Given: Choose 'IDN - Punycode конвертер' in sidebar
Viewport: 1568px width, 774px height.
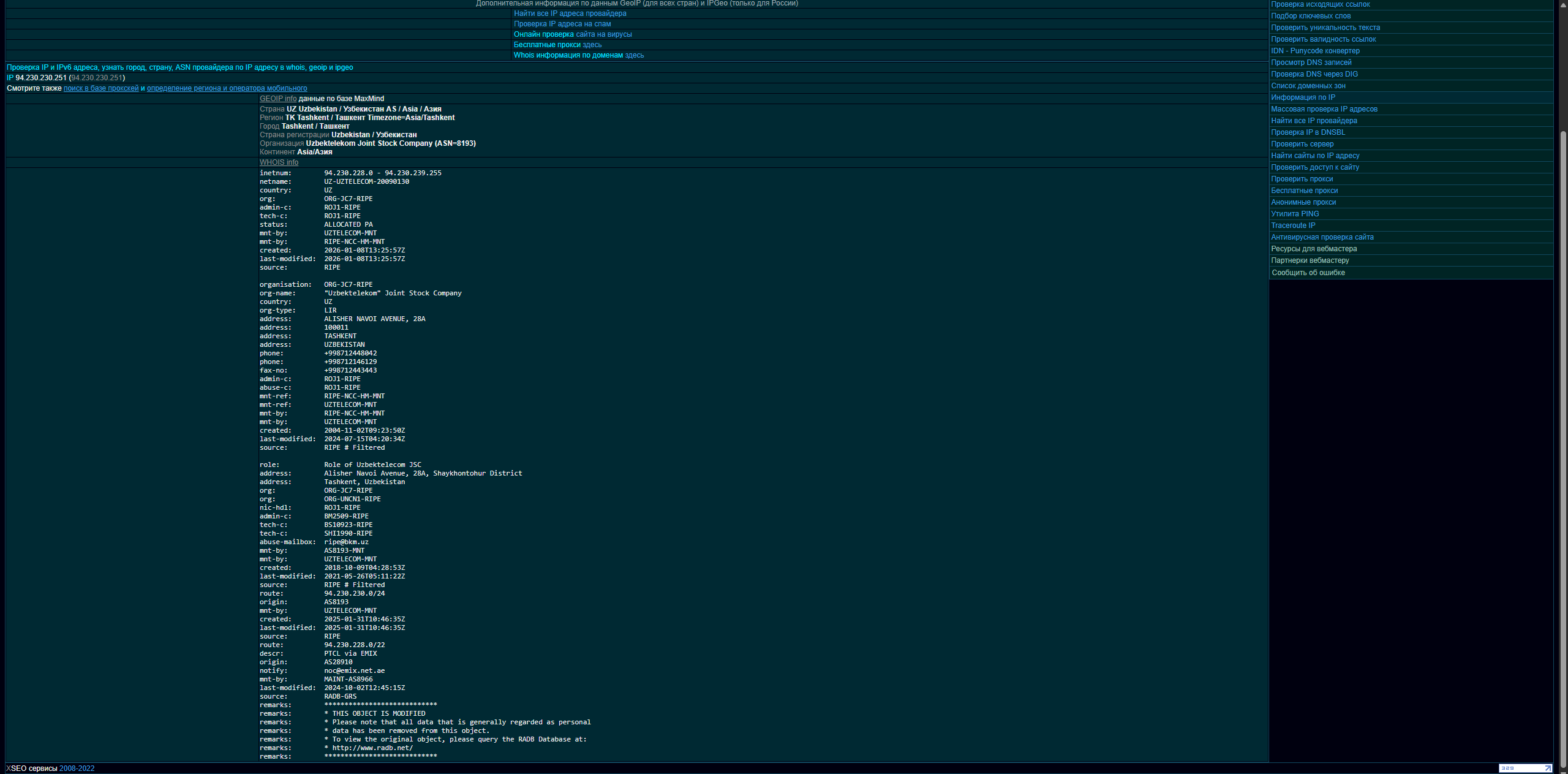Looking at the screenshot, I should pos(1315,51).
